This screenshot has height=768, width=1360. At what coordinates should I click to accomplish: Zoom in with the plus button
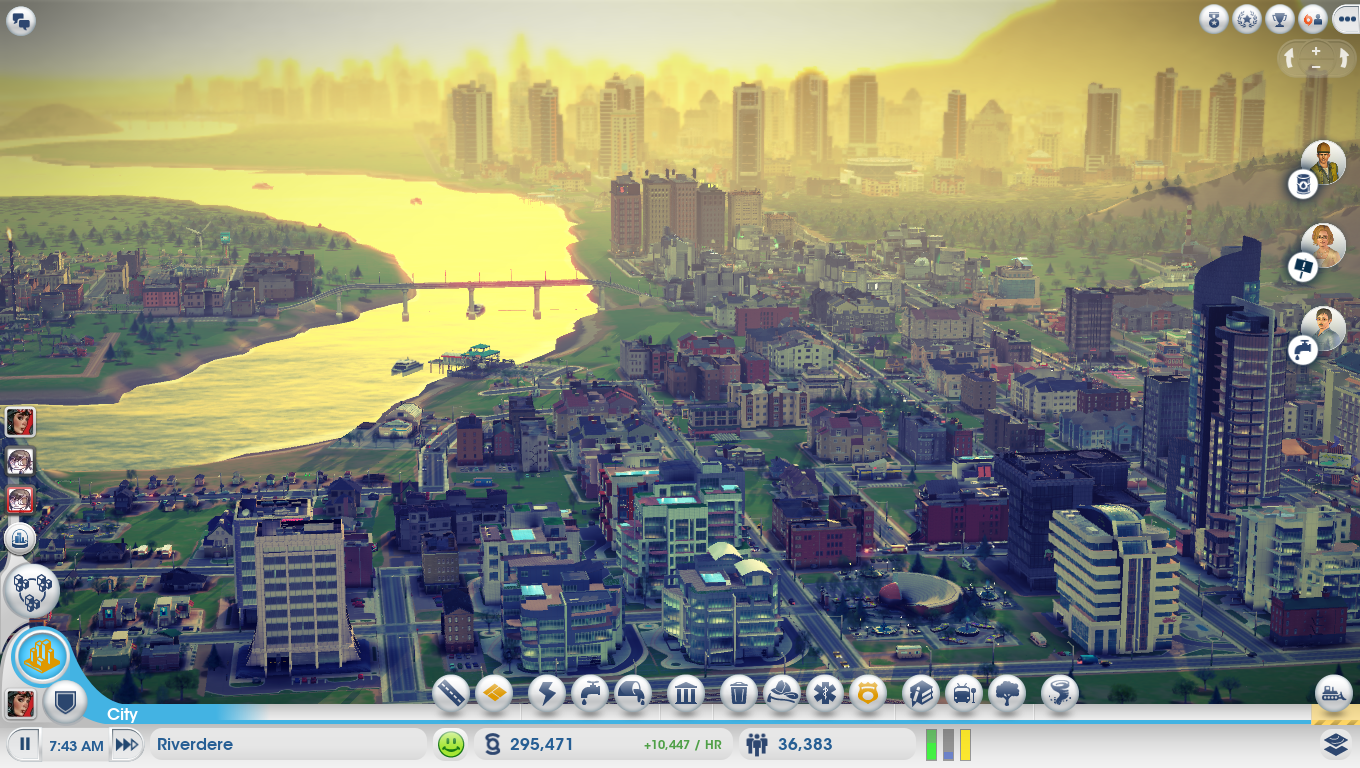pos(1316,50)
